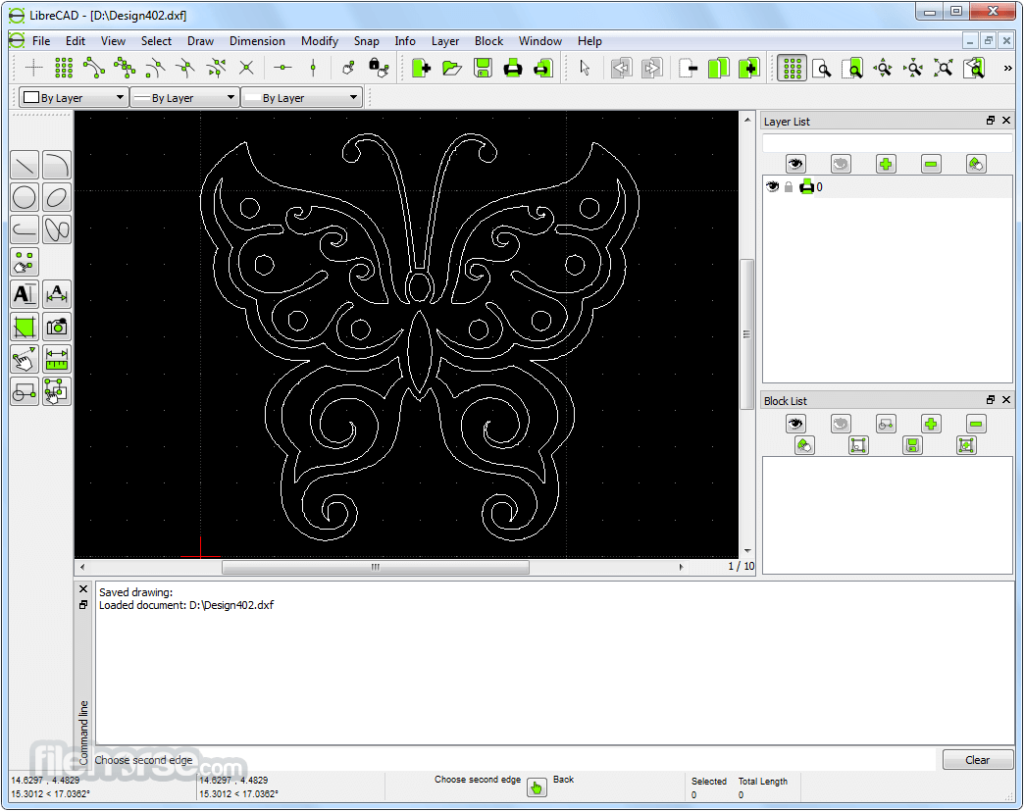
Task: Open the Snap menu
Action: [x=366, y=41]
